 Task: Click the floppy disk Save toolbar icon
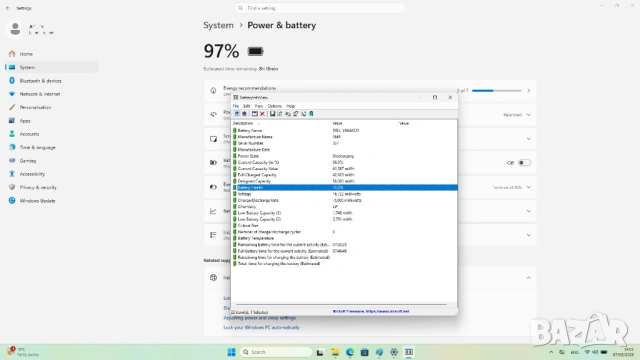(x=272, y=114)
